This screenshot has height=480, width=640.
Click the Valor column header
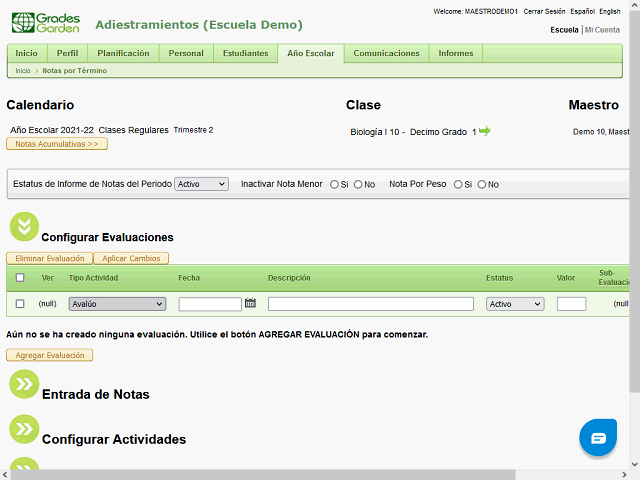(x=566, y=278)
